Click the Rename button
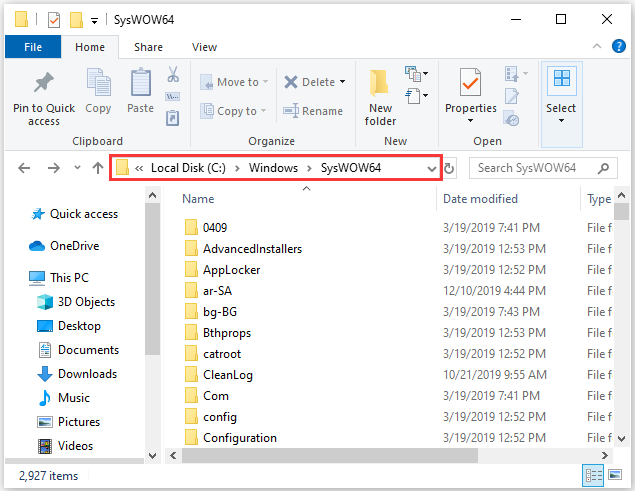 point(313,111)
